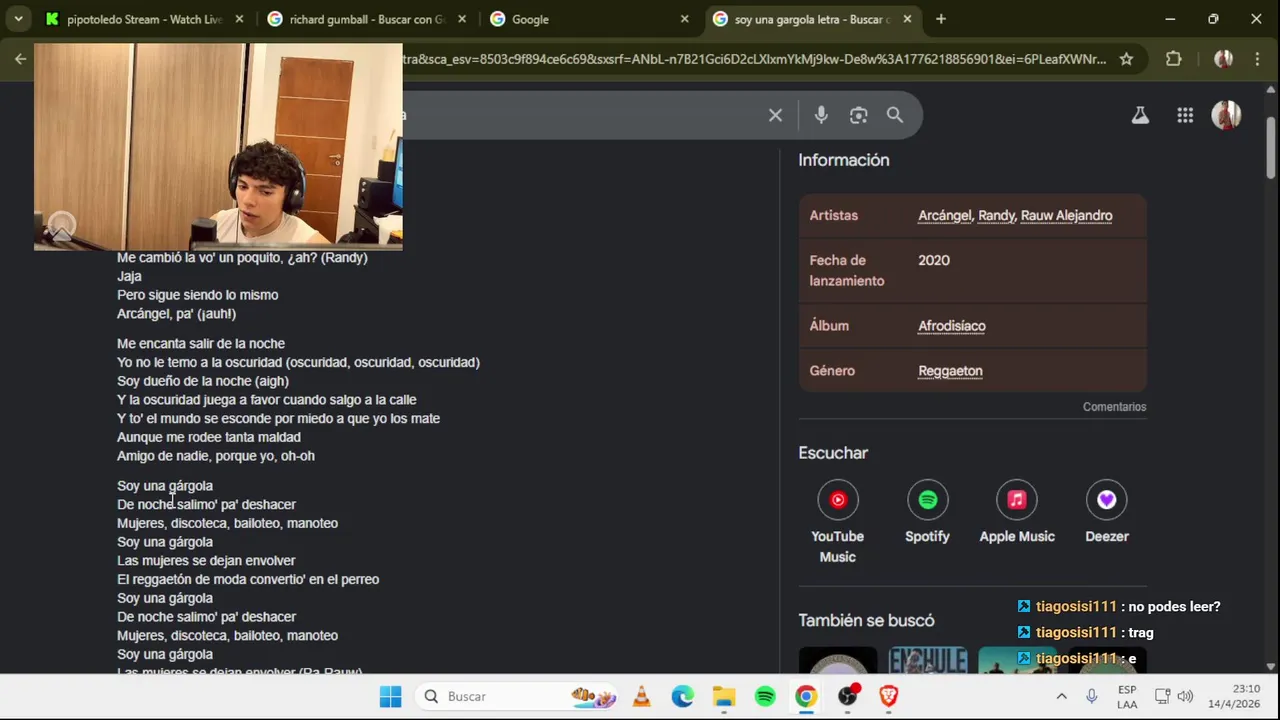This screenshot has height=720, width=1280.
Task: Open Randy artist link
Action: 996,216
